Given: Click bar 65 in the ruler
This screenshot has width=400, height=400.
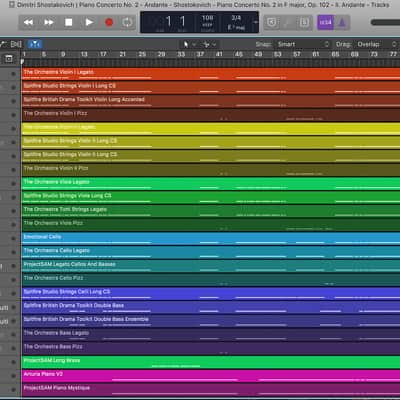Looking at the screenshot, I should click(335, 54).
